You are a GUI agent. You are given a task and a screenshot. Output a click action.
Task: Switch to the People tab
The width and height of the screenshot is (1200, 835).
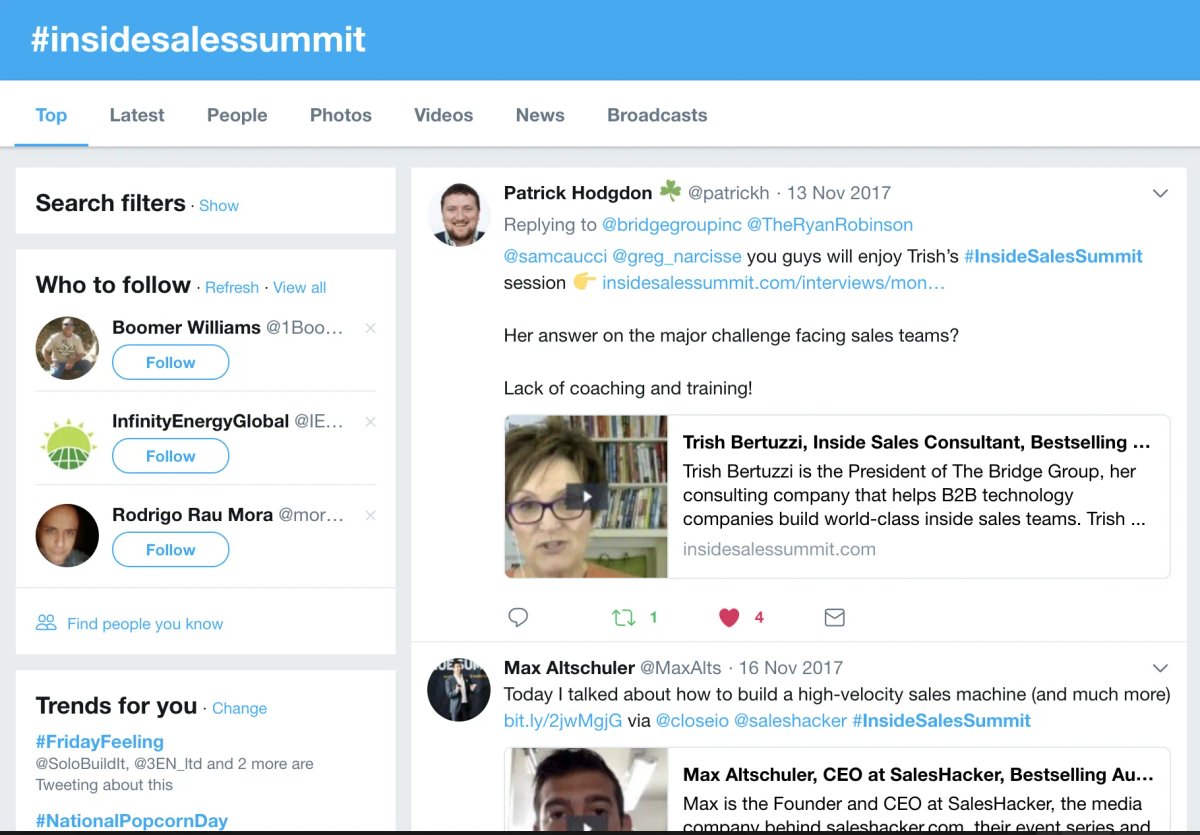click(x=237, y=115)
